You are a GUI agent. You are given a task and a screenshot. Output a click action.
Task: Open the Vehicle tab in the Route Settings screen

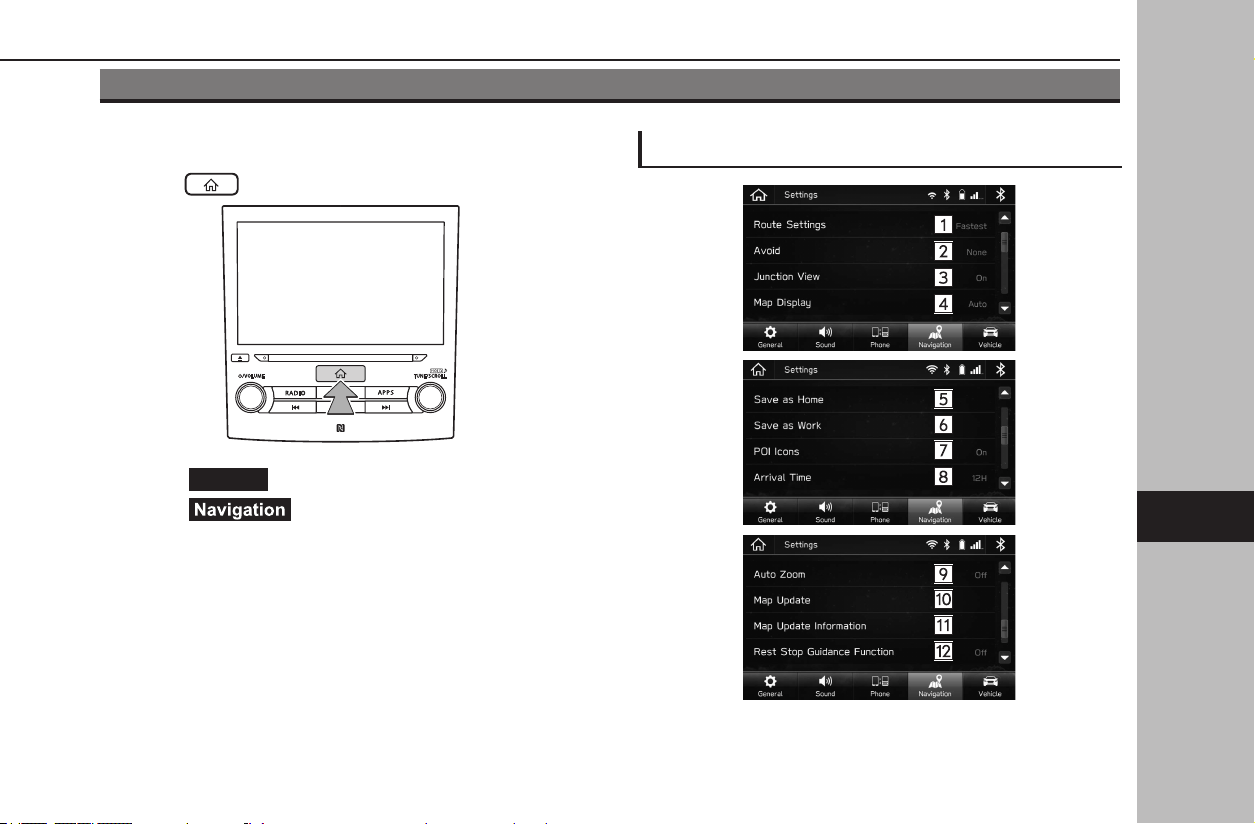click(989, 336)
